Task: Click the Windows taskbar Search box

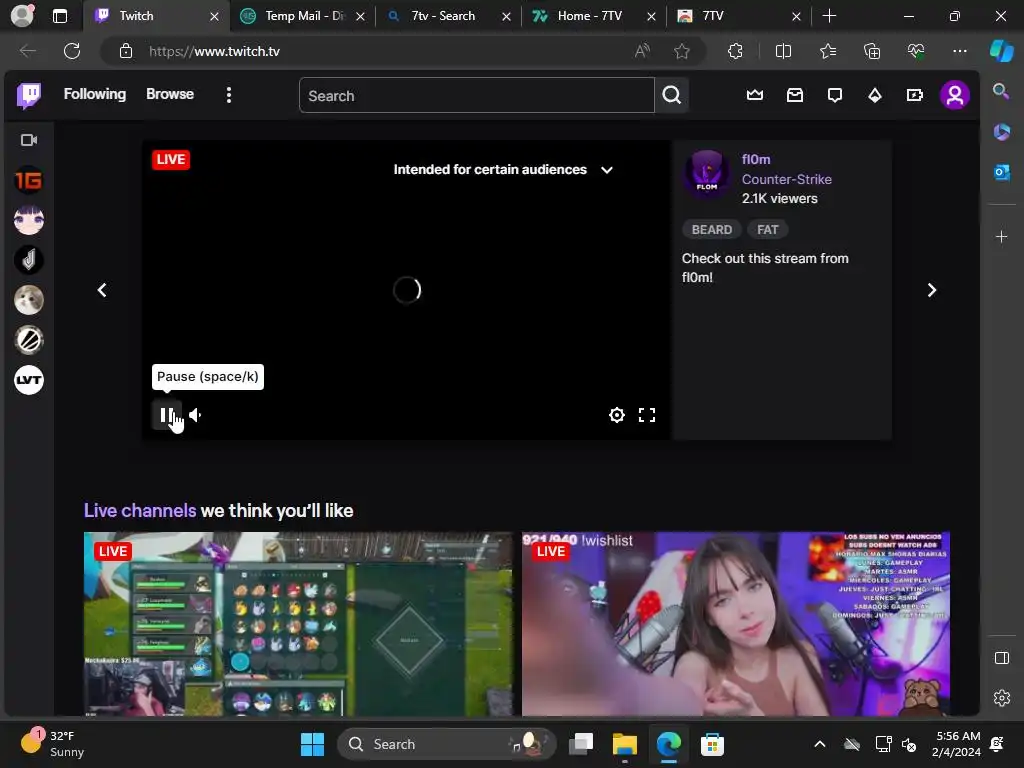Action: point(447,744)
